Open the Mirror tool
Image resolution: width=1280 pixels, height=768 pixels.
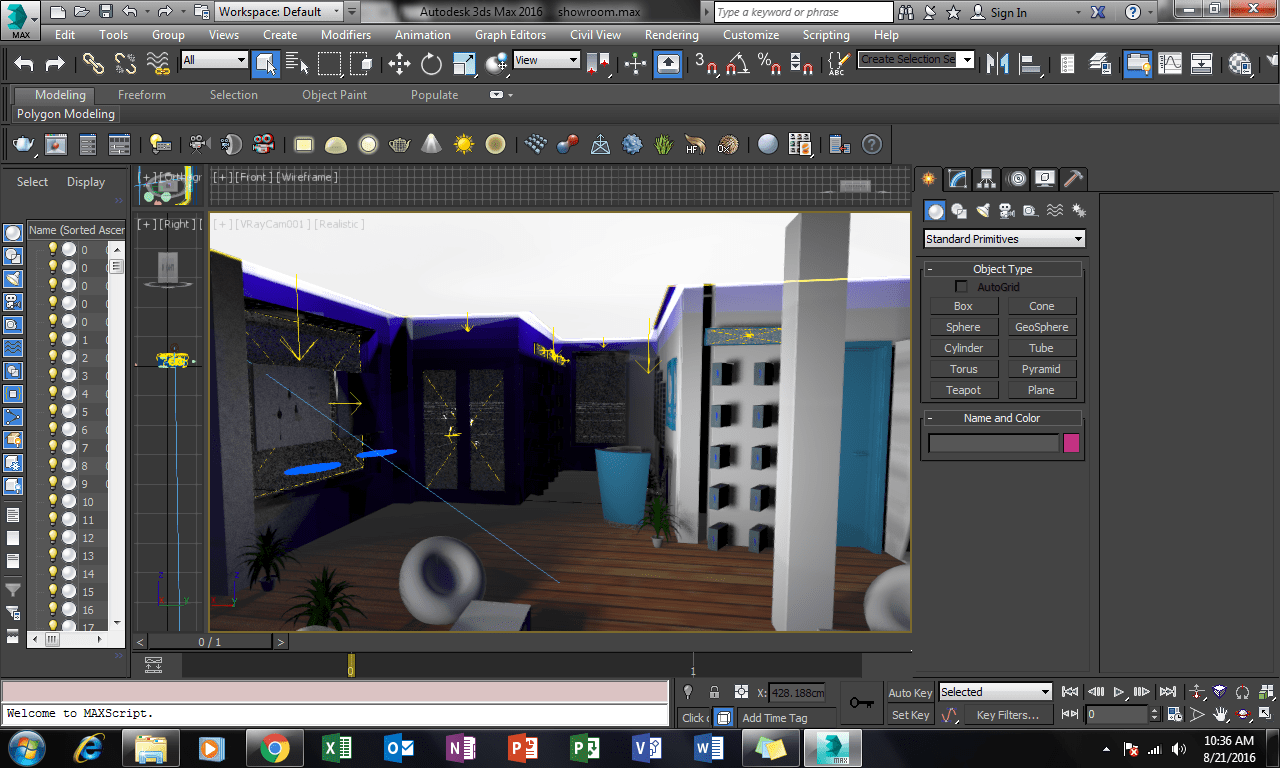coord(997,64)
